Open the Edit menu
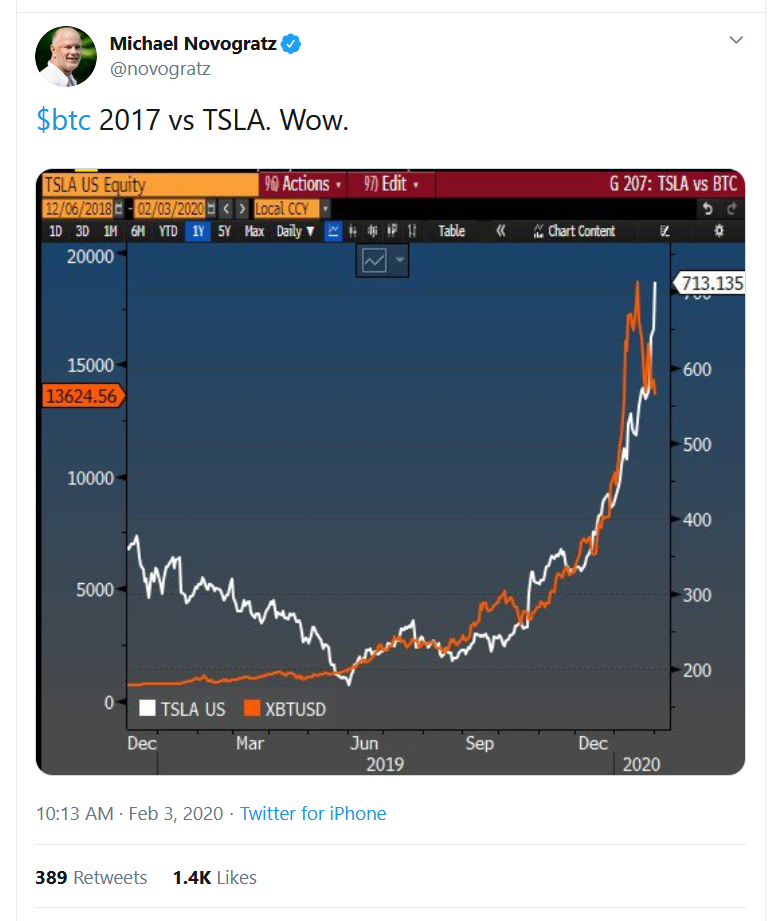 [x=390, y=185]
